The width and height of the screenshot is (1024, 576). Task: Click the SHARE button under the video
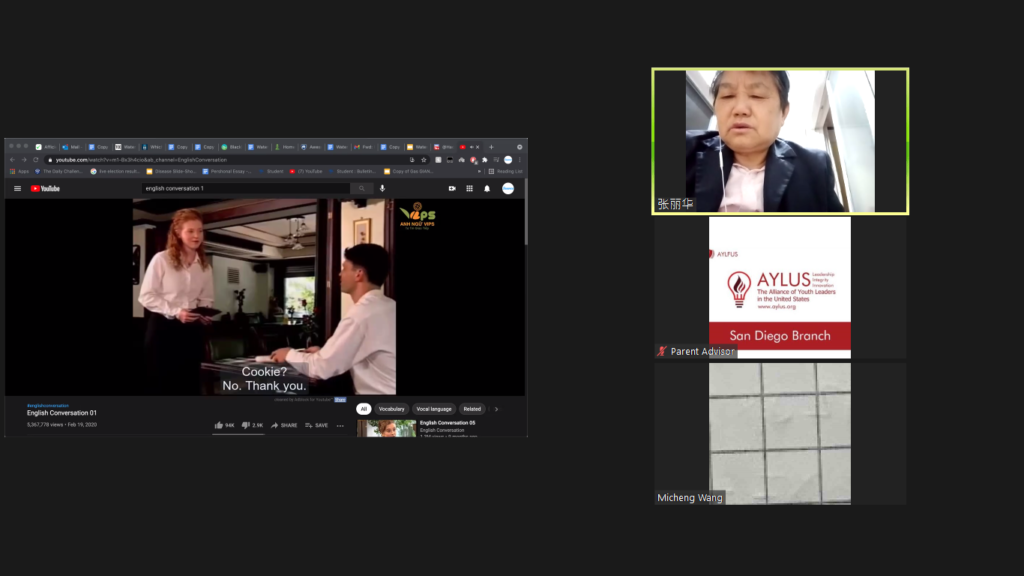284,425
